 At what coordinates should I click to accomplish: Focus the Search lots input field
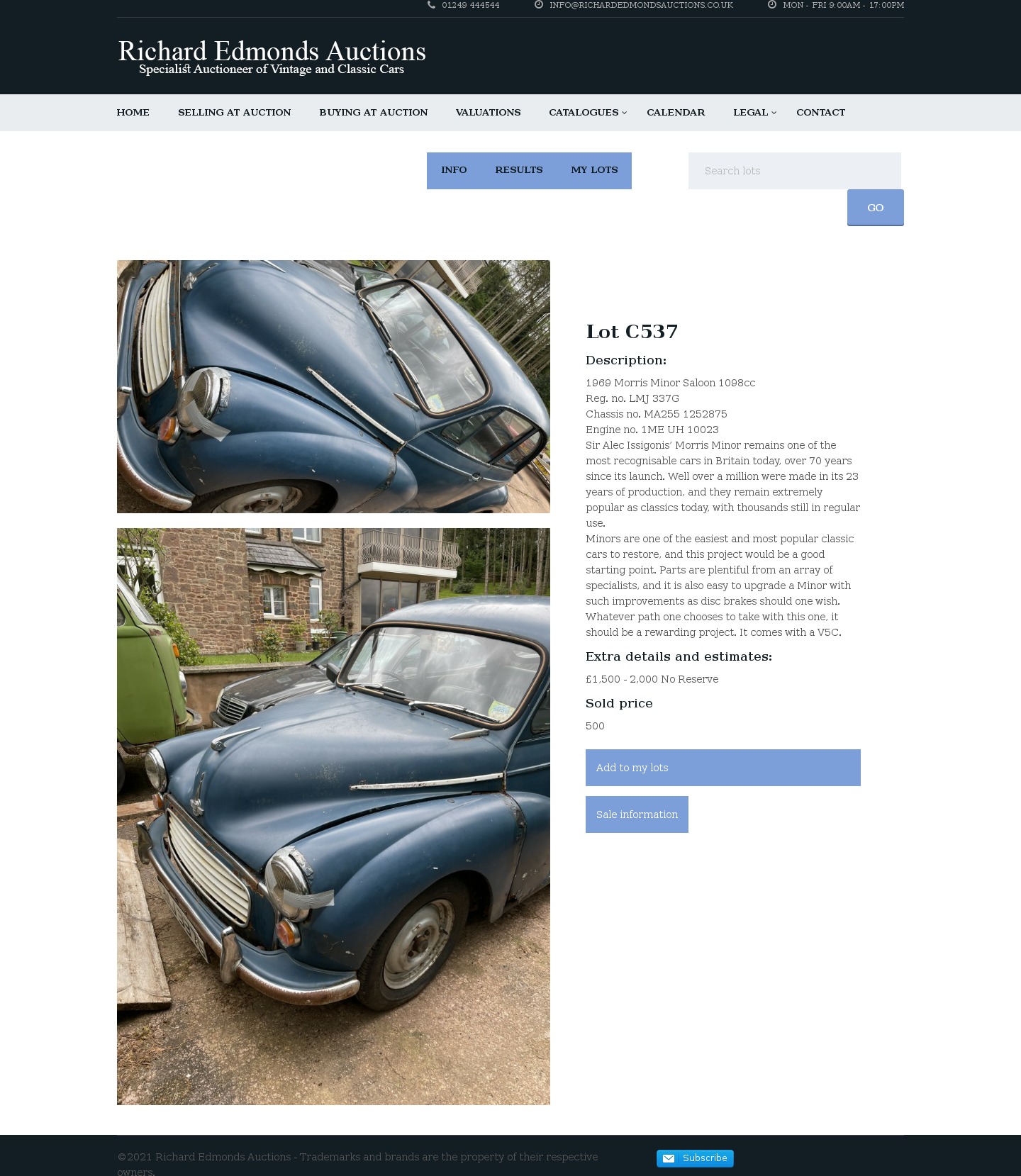[795, 171]
